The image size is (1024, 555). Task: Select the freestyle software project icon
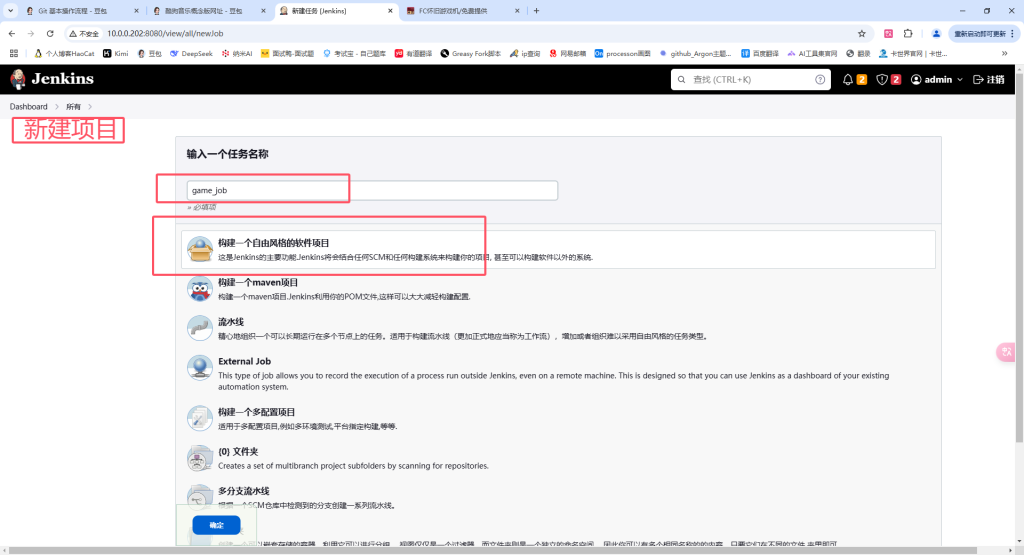[x=200, y=250]
